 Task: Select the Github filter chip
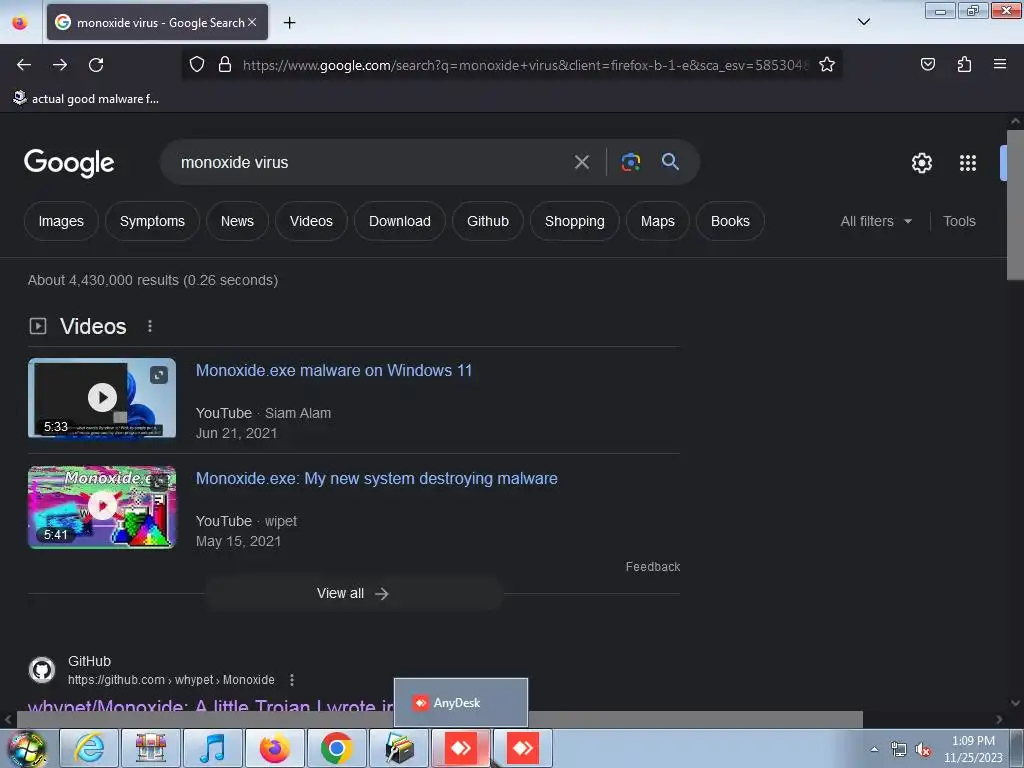coord(488,221)
